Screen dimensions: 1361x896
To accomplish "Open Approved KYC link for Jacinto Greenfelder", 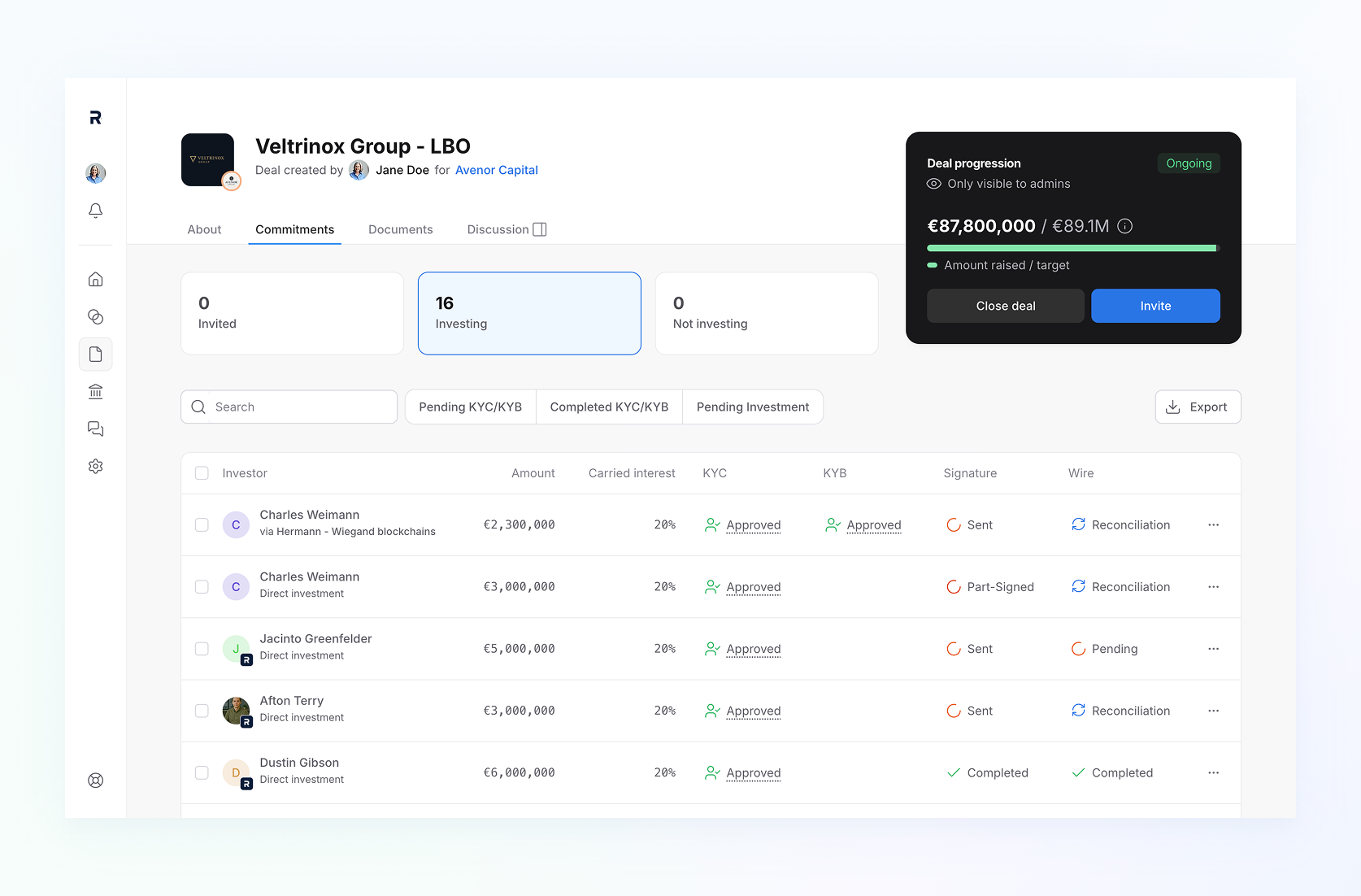I will click(754, 649).
